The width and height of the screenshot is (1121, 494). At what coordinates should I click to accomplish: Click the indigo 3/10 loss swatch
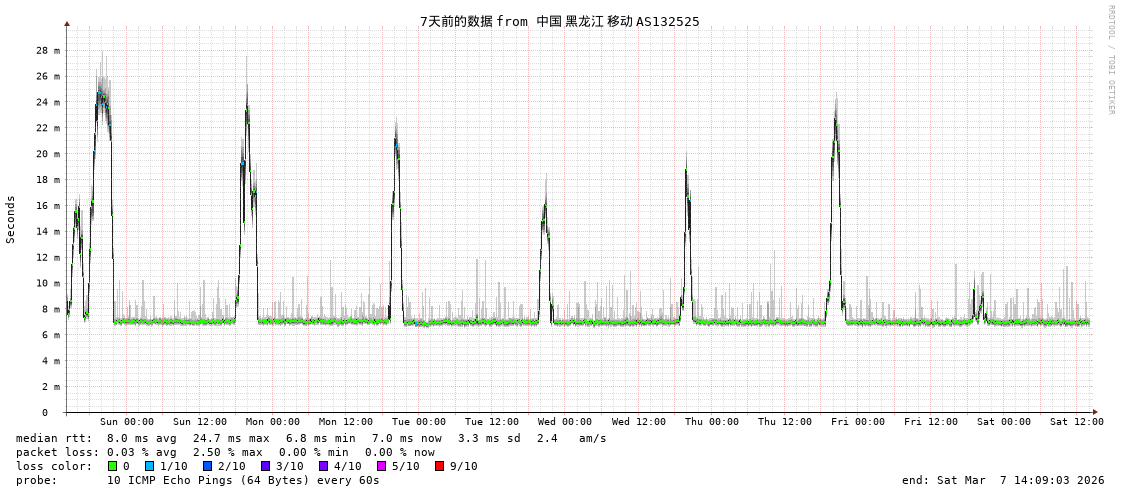[266, 466]
